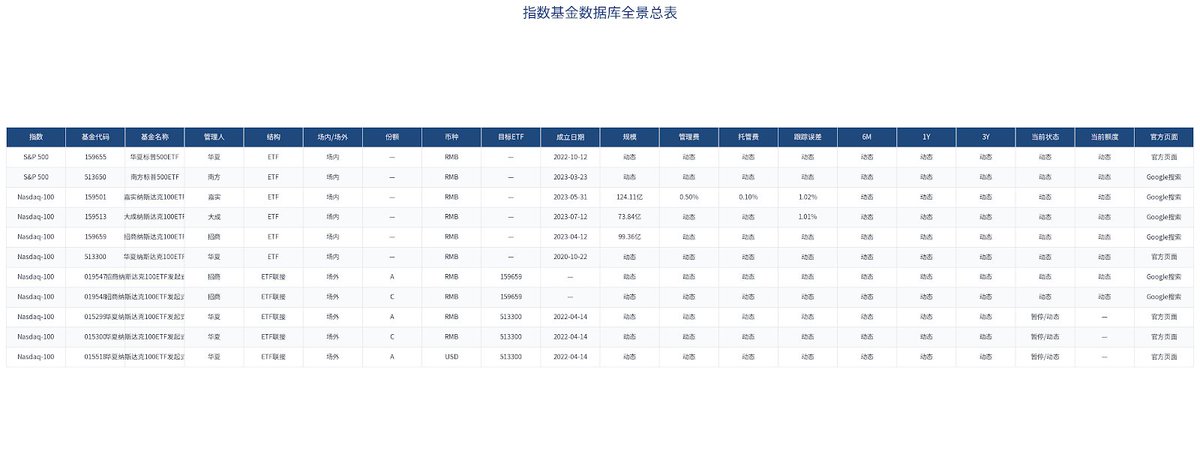Click the 3Y column header
Viewport: 1200px width, 470px height.
[986, 137]
